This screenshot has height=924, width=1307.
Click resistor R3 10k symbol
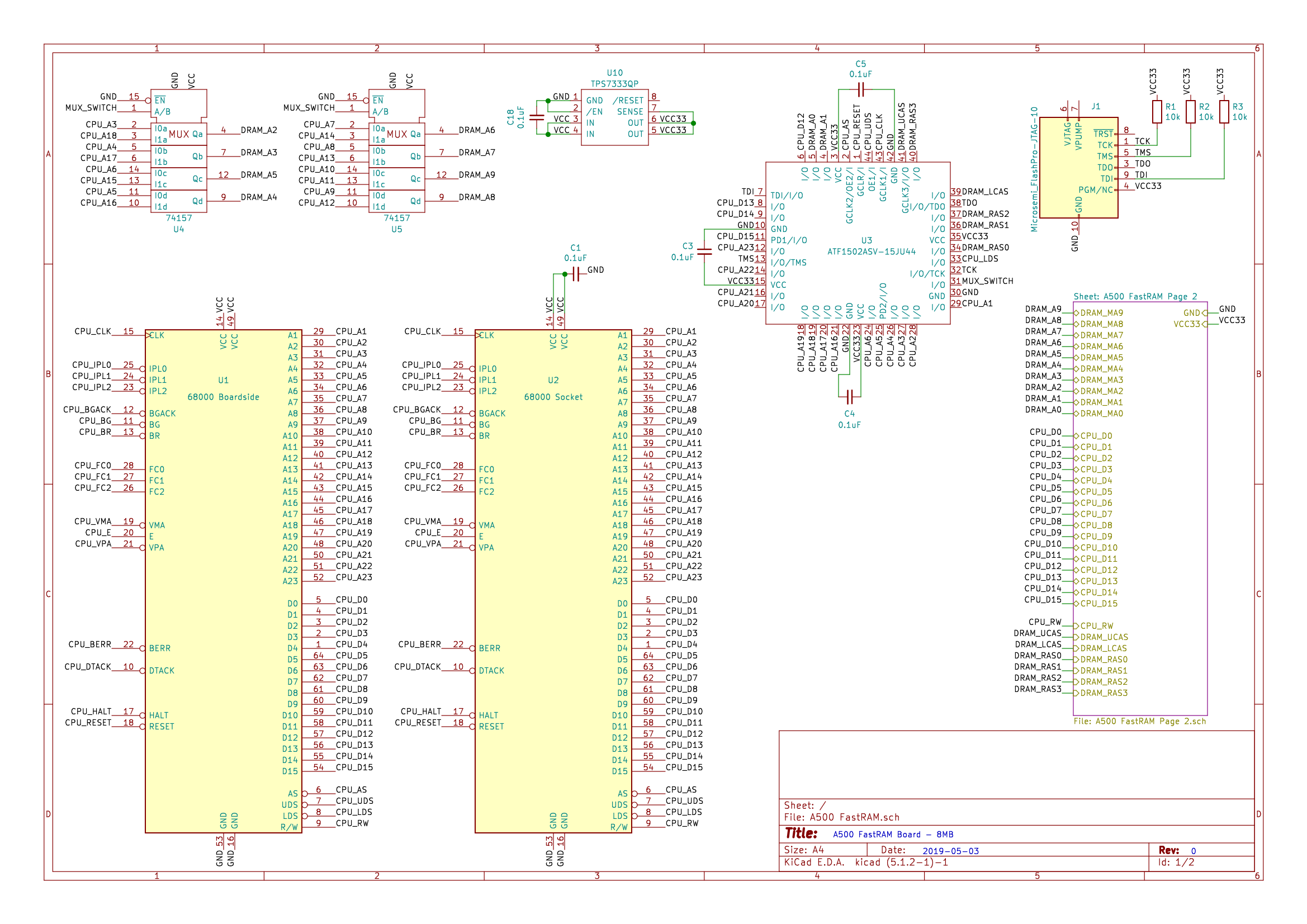pyautogui.click(x=1224, y=112)
